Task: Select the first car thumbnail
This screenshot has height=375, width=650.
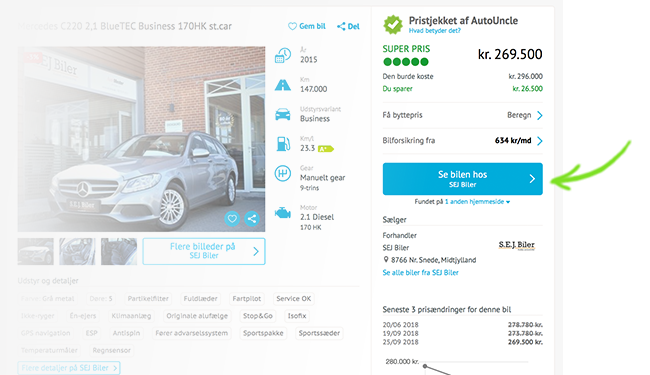Action: [36, 251]
